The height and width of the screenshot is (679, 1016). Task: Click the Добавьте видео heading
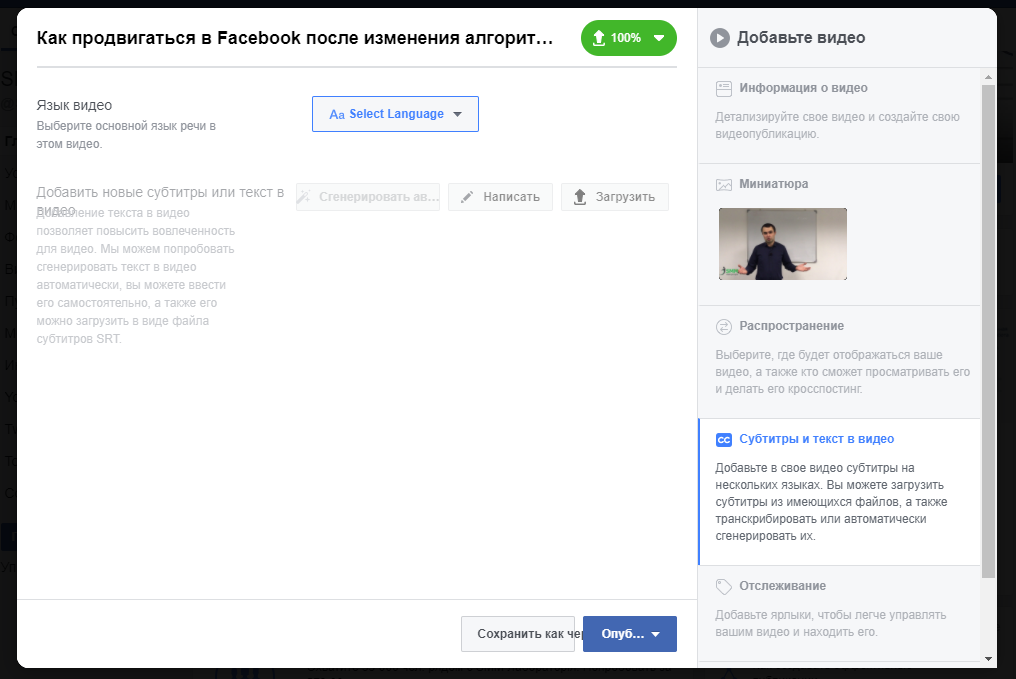click(801, 38)
